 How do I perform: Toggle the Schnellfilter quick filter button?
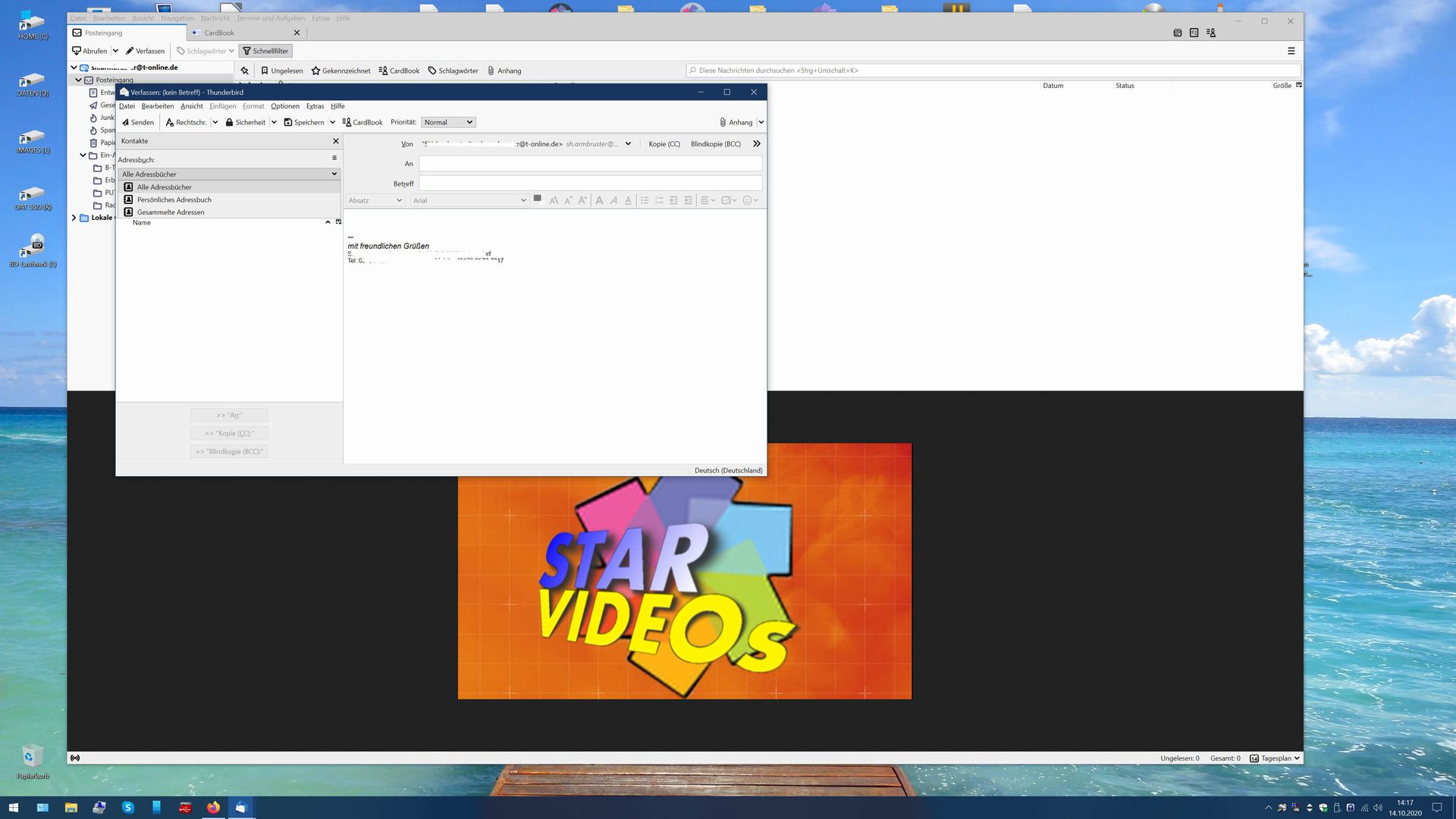(x=265, y=51)
